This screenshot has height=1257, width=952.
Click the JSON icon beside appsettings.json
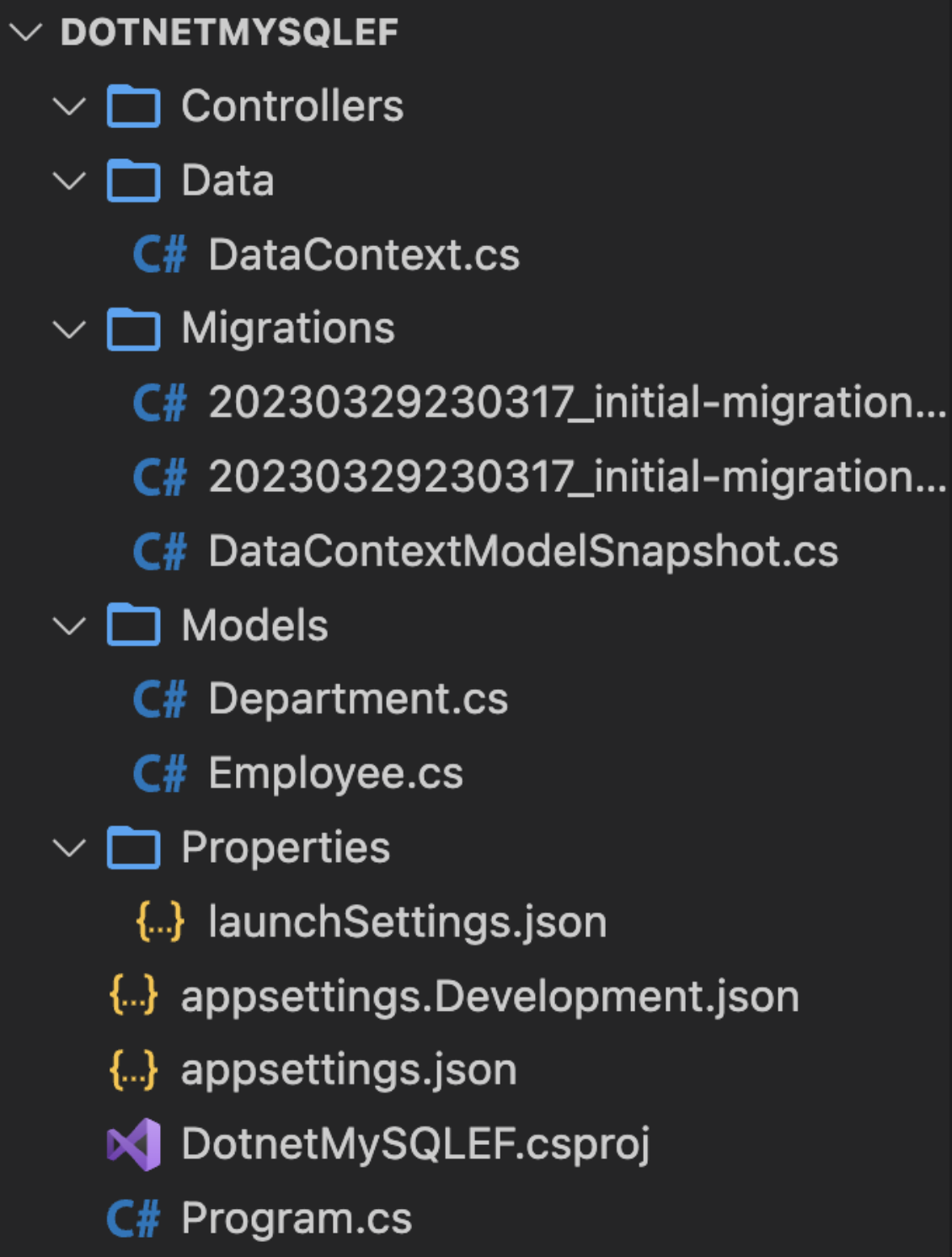click(133, 1070)
